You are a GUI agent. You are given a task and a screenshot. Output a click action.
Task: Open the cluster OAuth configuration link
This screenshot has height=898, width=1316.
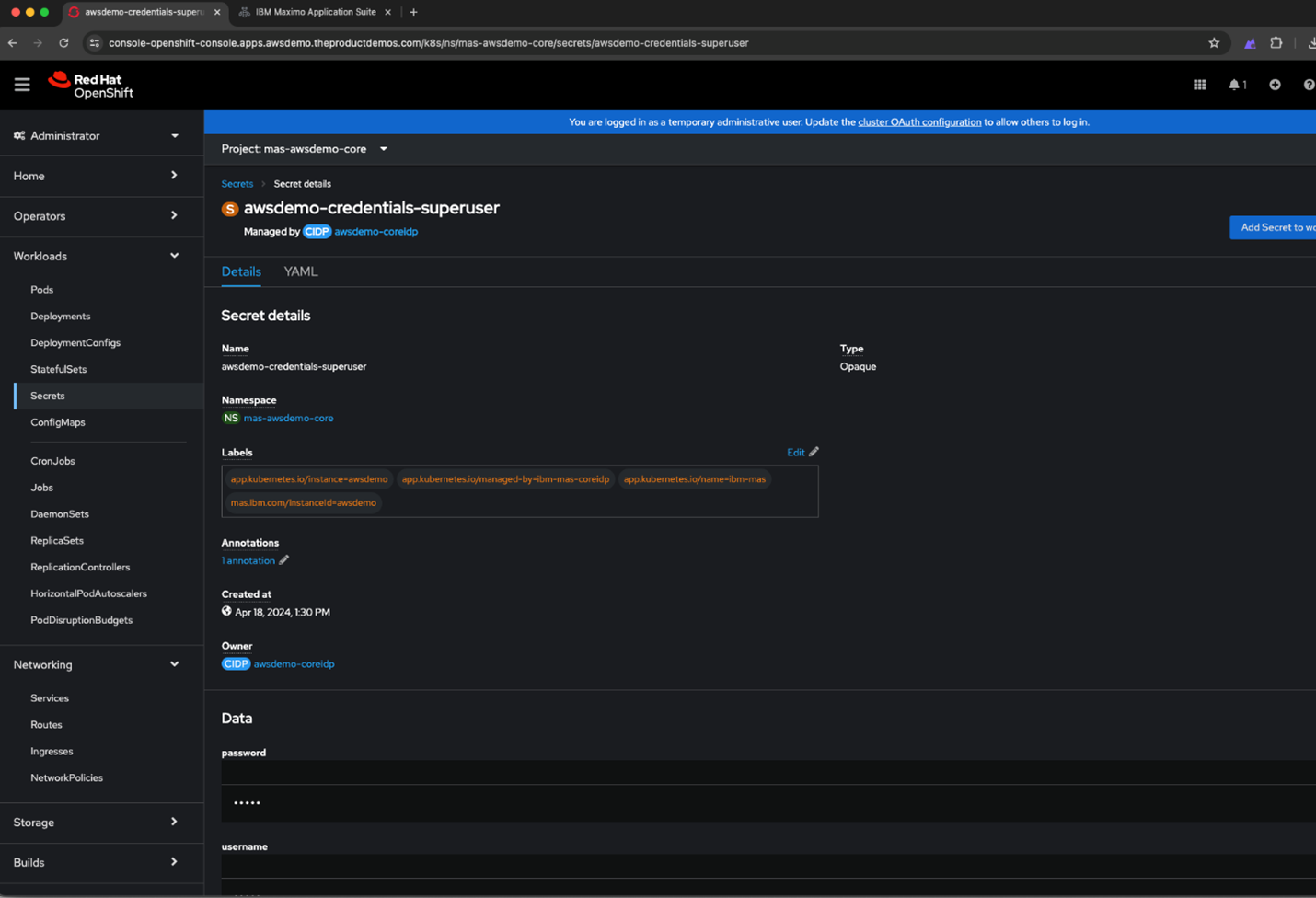pyautogui.click(x=918, y=121)
